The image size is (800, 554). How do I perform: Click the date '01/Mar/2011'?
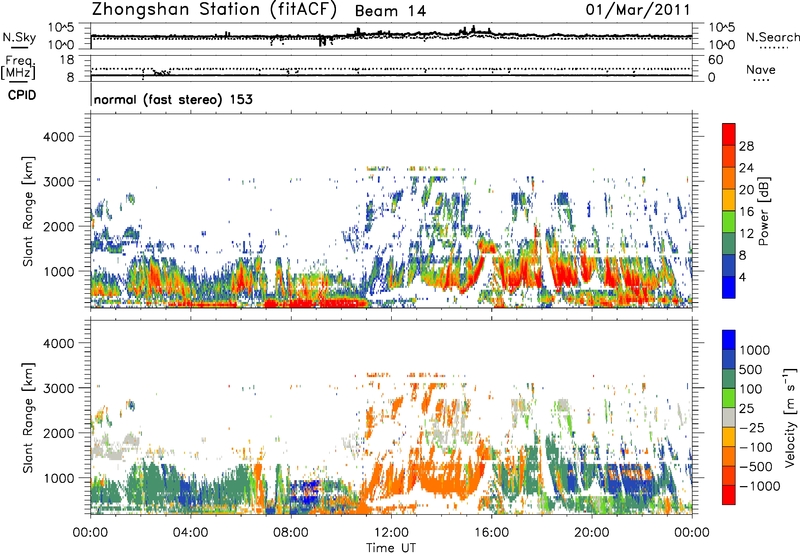pyautogui.click(x=638, y=10)
